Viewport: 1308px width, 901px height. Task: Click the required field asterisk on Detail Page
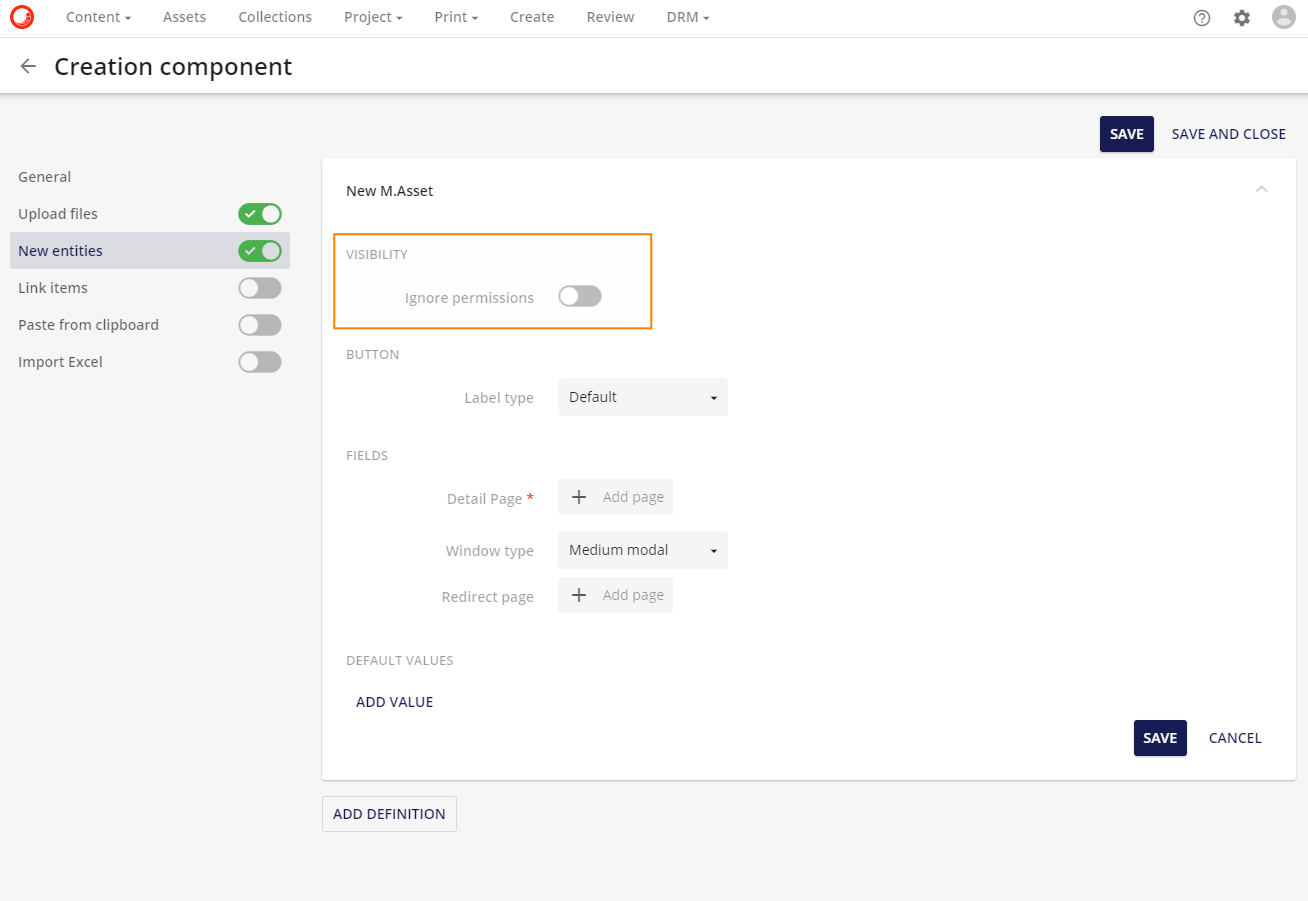pyautogui.click(x=531, y=496)
